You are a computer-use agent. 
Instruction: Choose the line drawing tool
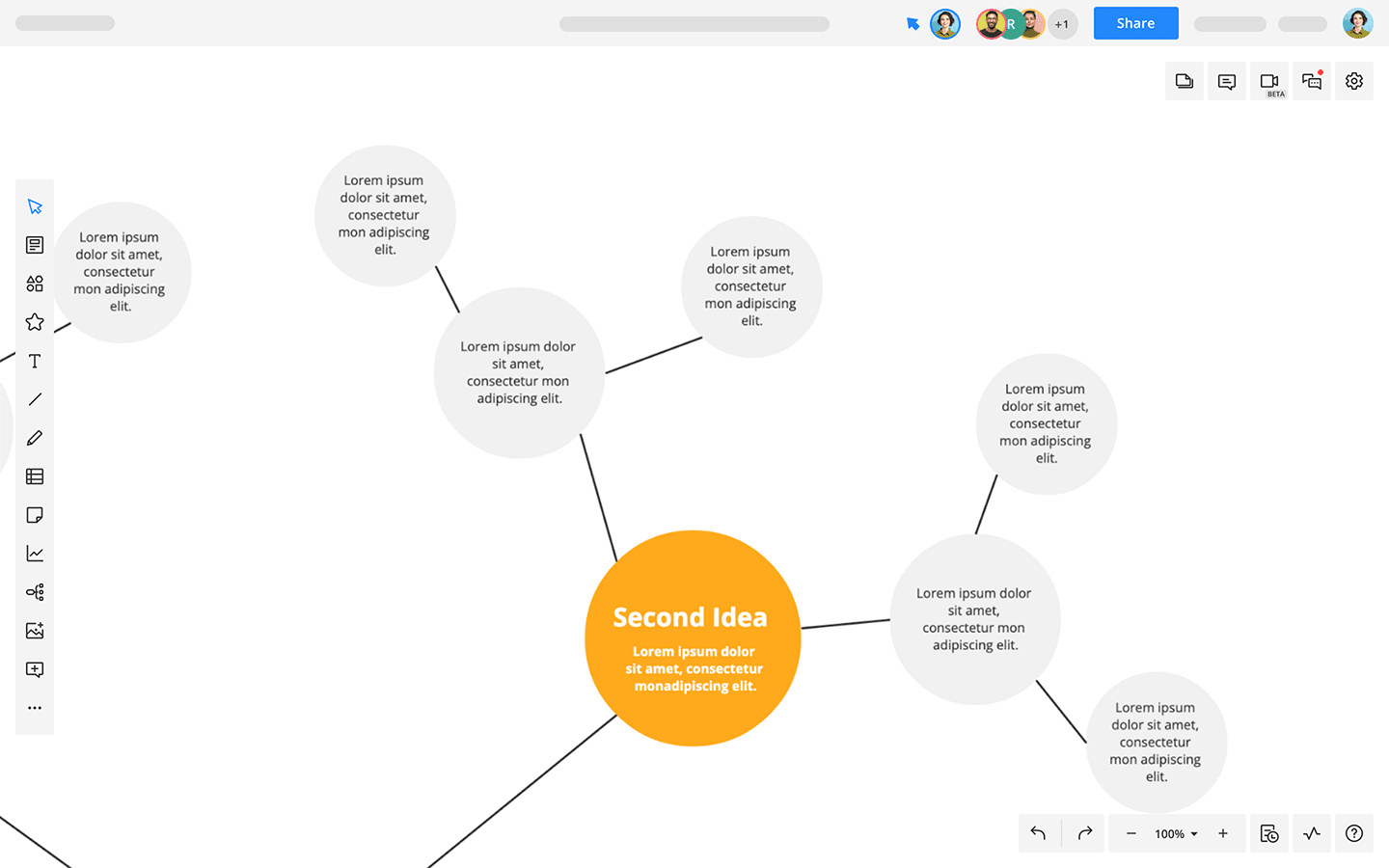35,399
